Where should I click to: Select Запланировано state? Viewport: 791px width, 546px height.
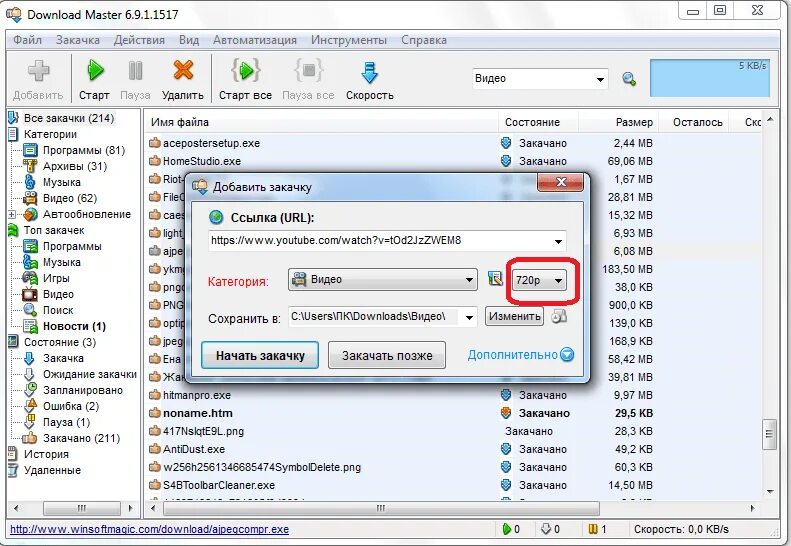[x=83, y=391]
